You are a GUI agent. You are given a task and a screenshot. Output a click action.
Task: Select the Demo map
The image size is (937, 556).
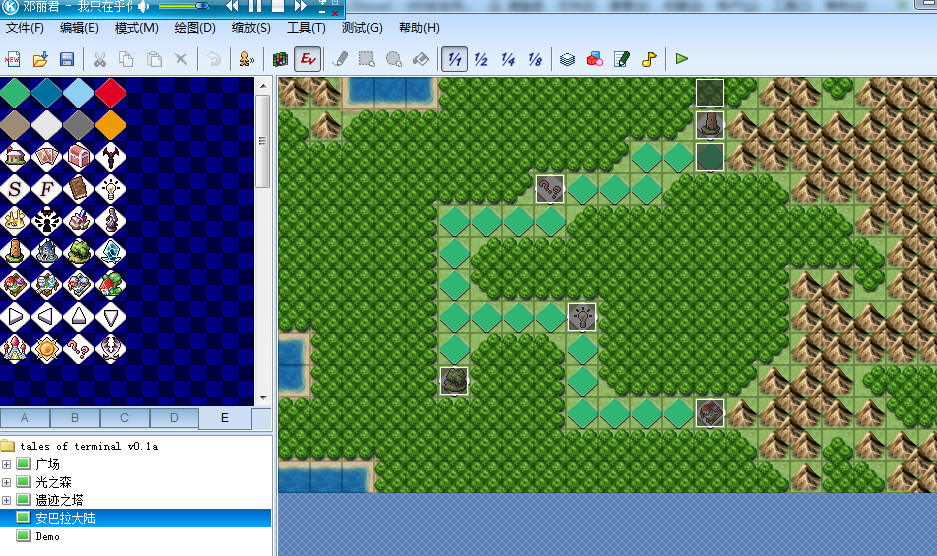[47, 536]
